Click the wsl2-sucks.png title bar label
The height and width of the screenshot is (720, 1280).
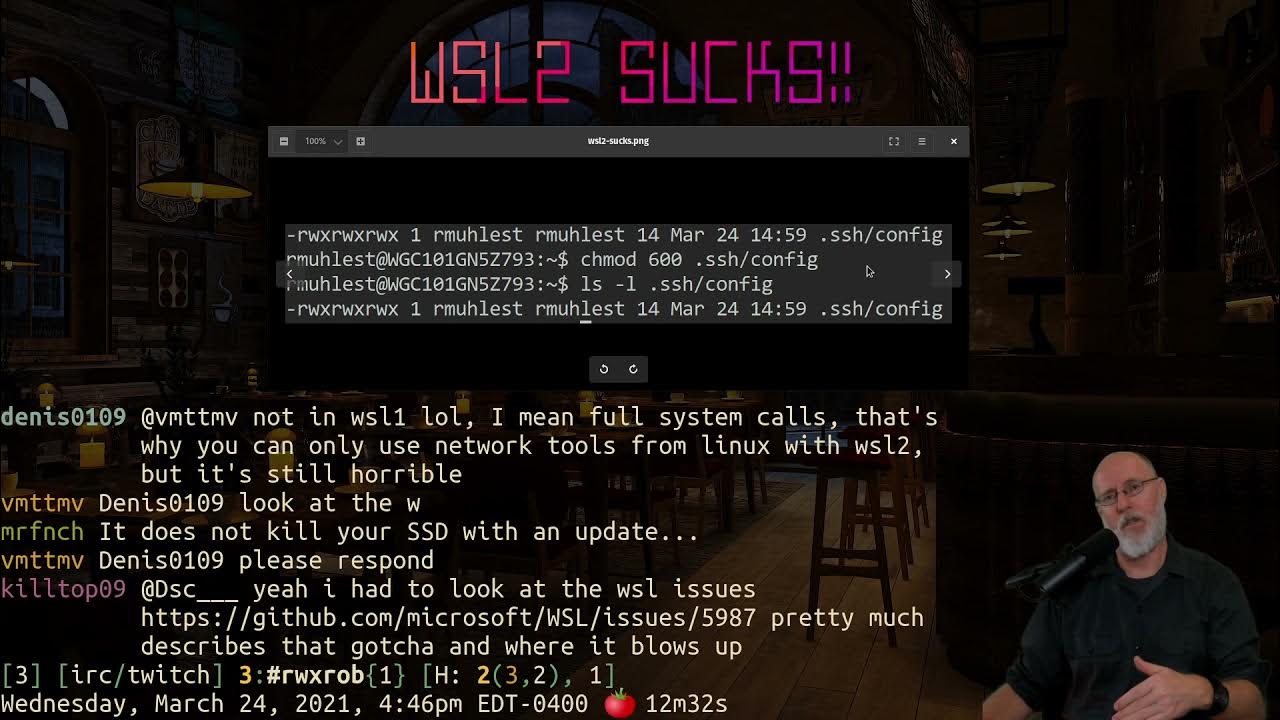click(x=618, y=141)
